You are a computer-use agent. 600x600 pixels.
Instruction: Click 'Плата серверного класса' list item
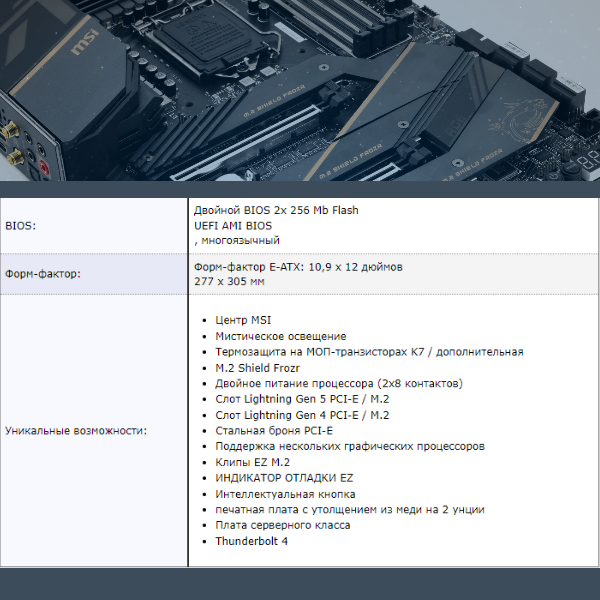(x=282, y=525)
